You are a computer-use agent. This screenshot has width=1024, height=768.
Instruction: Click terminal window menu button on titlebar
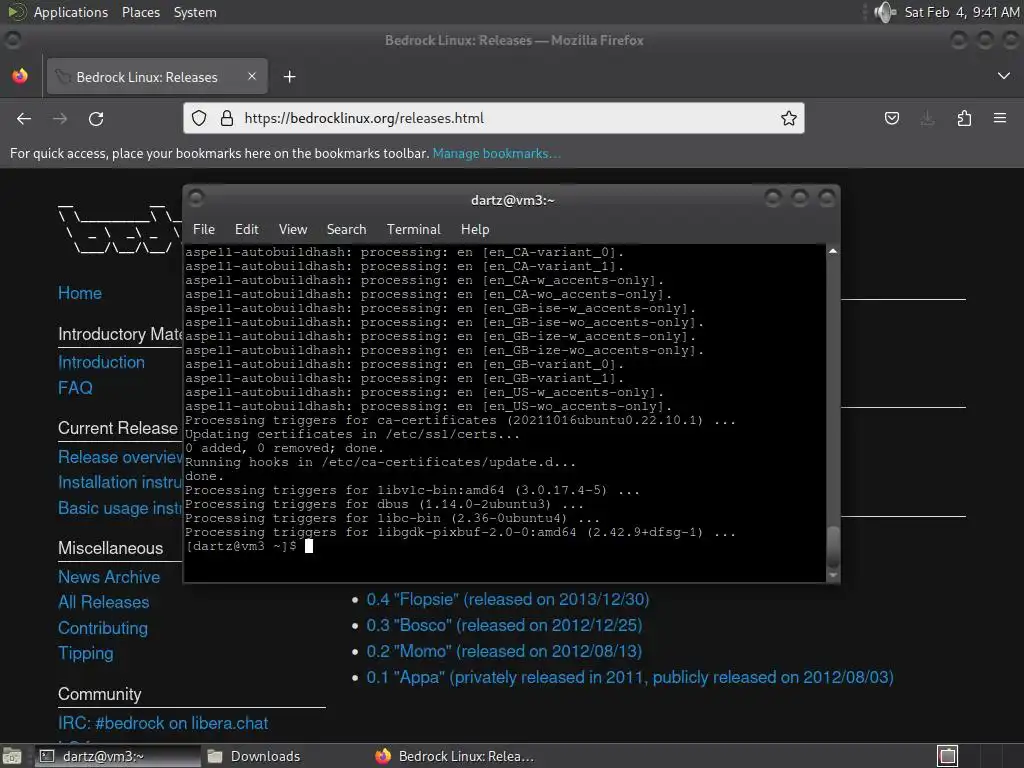coord(196,197)
